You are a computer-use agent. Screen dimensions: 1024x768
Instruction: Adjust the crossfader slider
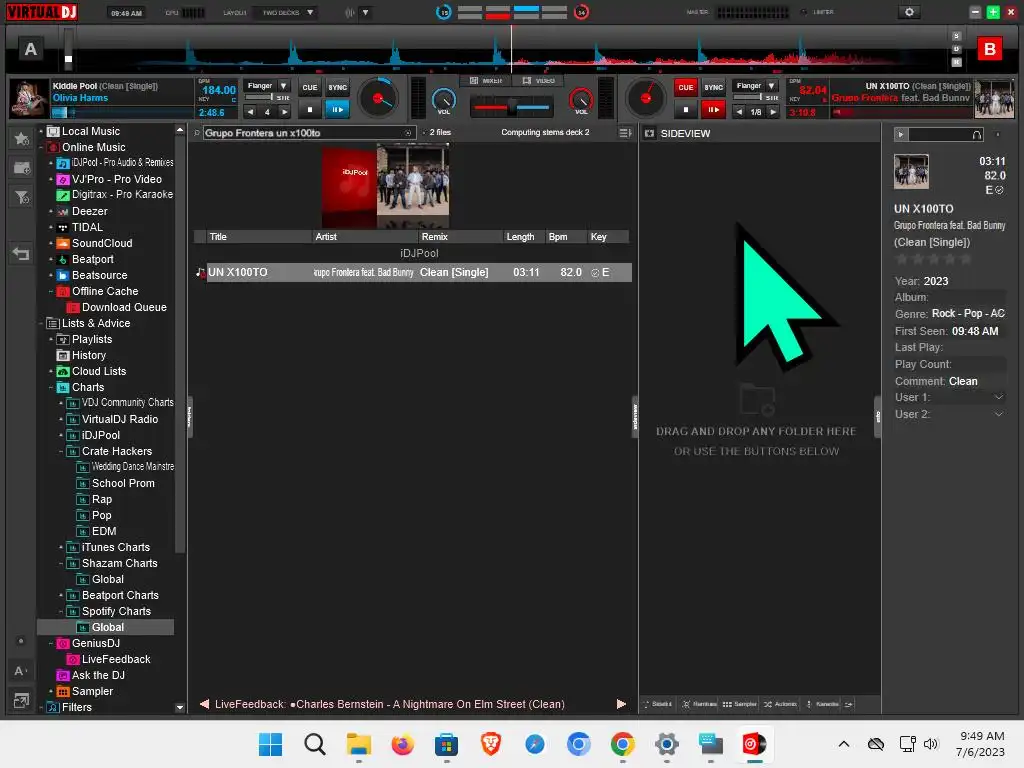coord(512,107)
